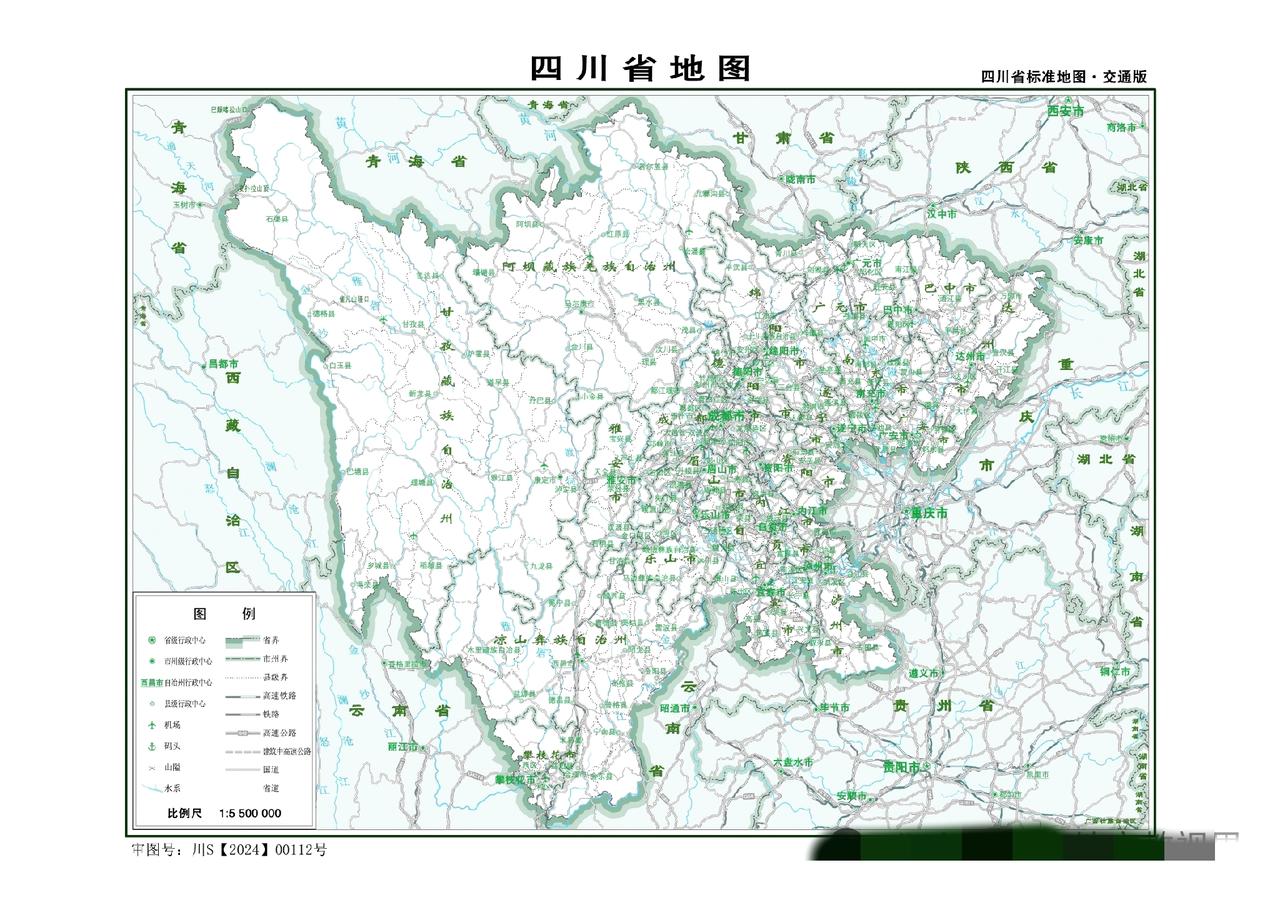Click the 丽江市 city label
The image size is (1280, 905).
[402, 747]
